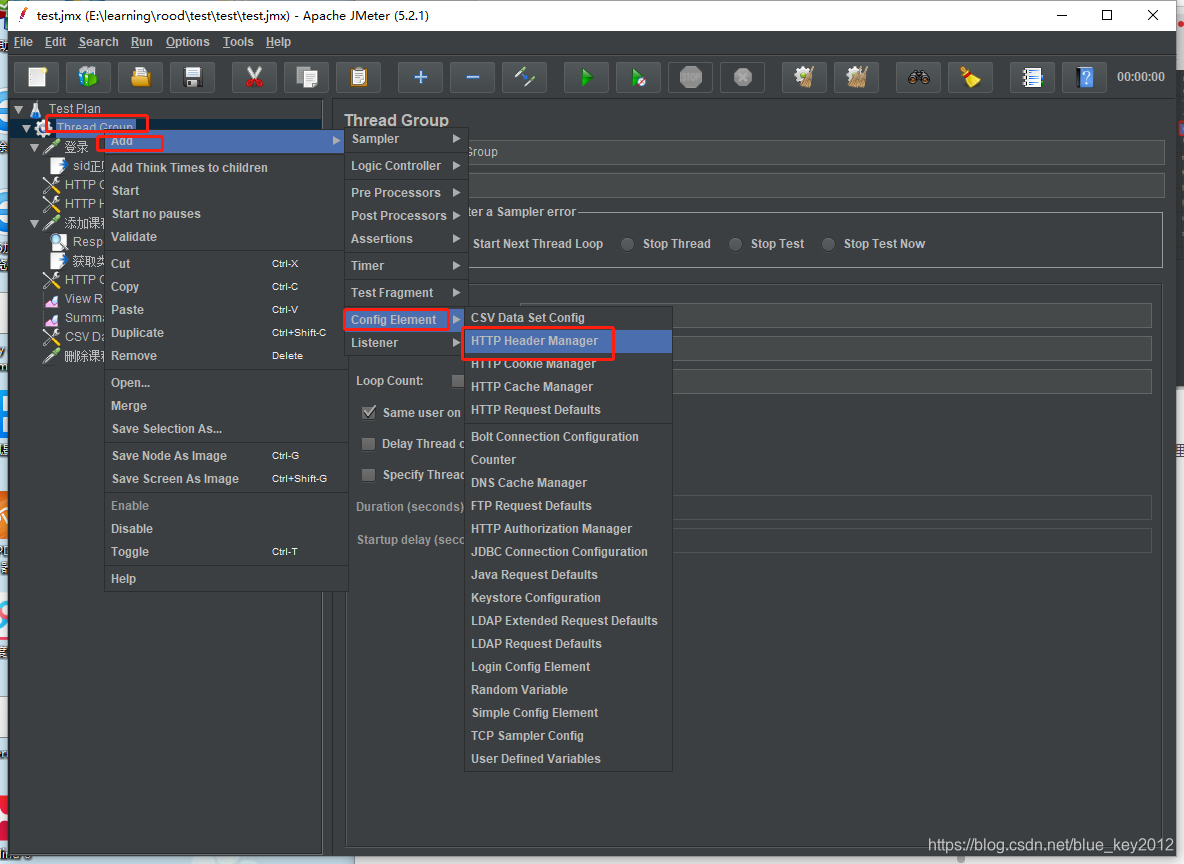Open the Run menu
The image size is (1184, 864).
tap(141, 42)
